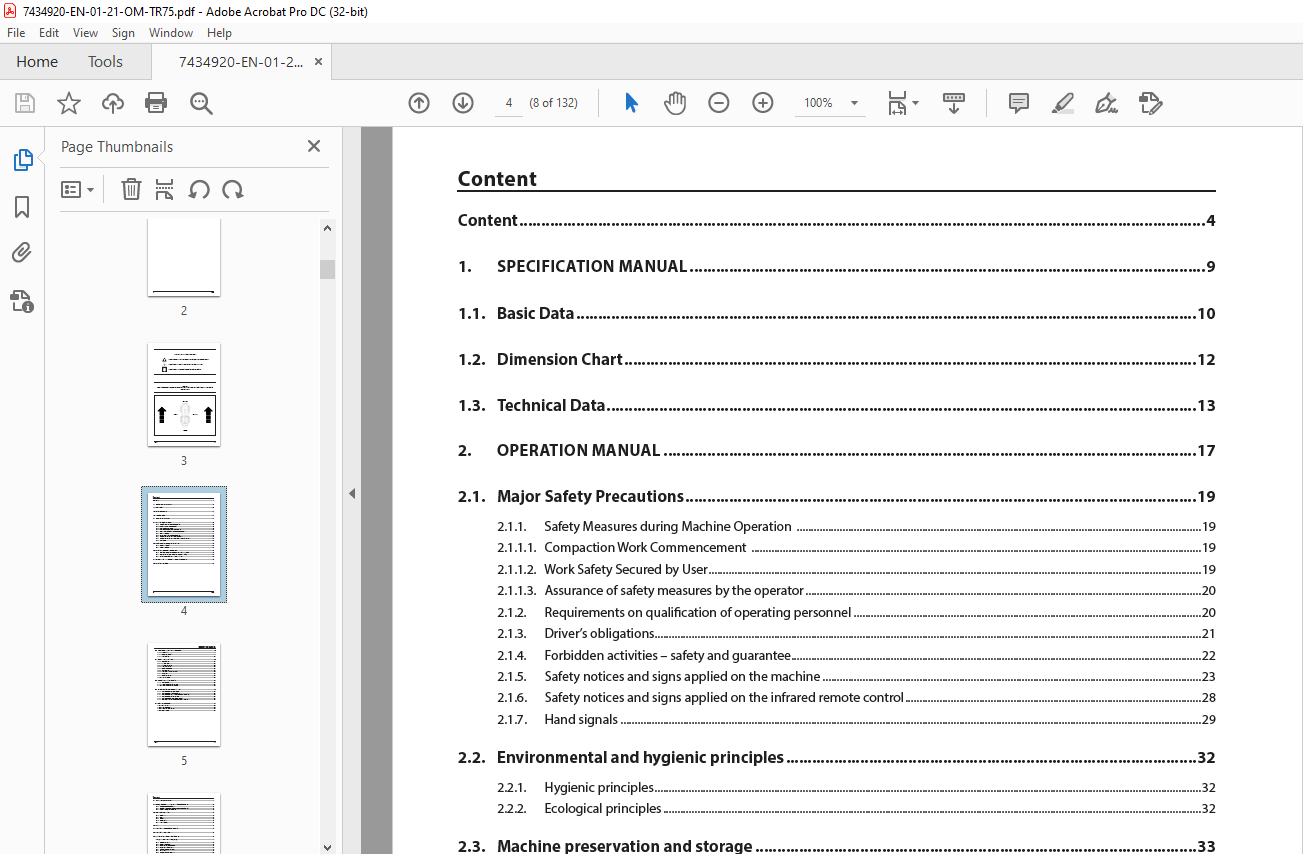Select the Highlight text tool
The image size is (1303, 854).
1063,103
